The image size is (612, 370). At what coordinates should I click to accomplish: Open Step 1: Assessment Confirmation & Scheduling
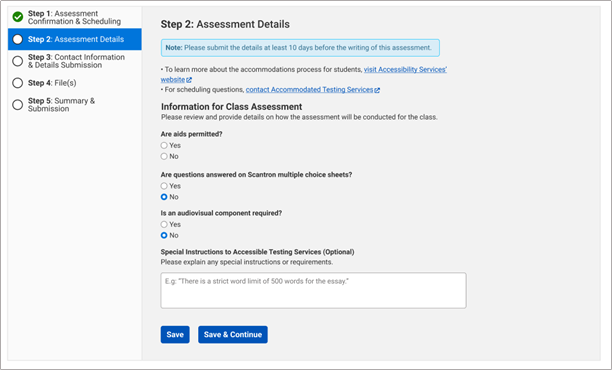[75, 17]
